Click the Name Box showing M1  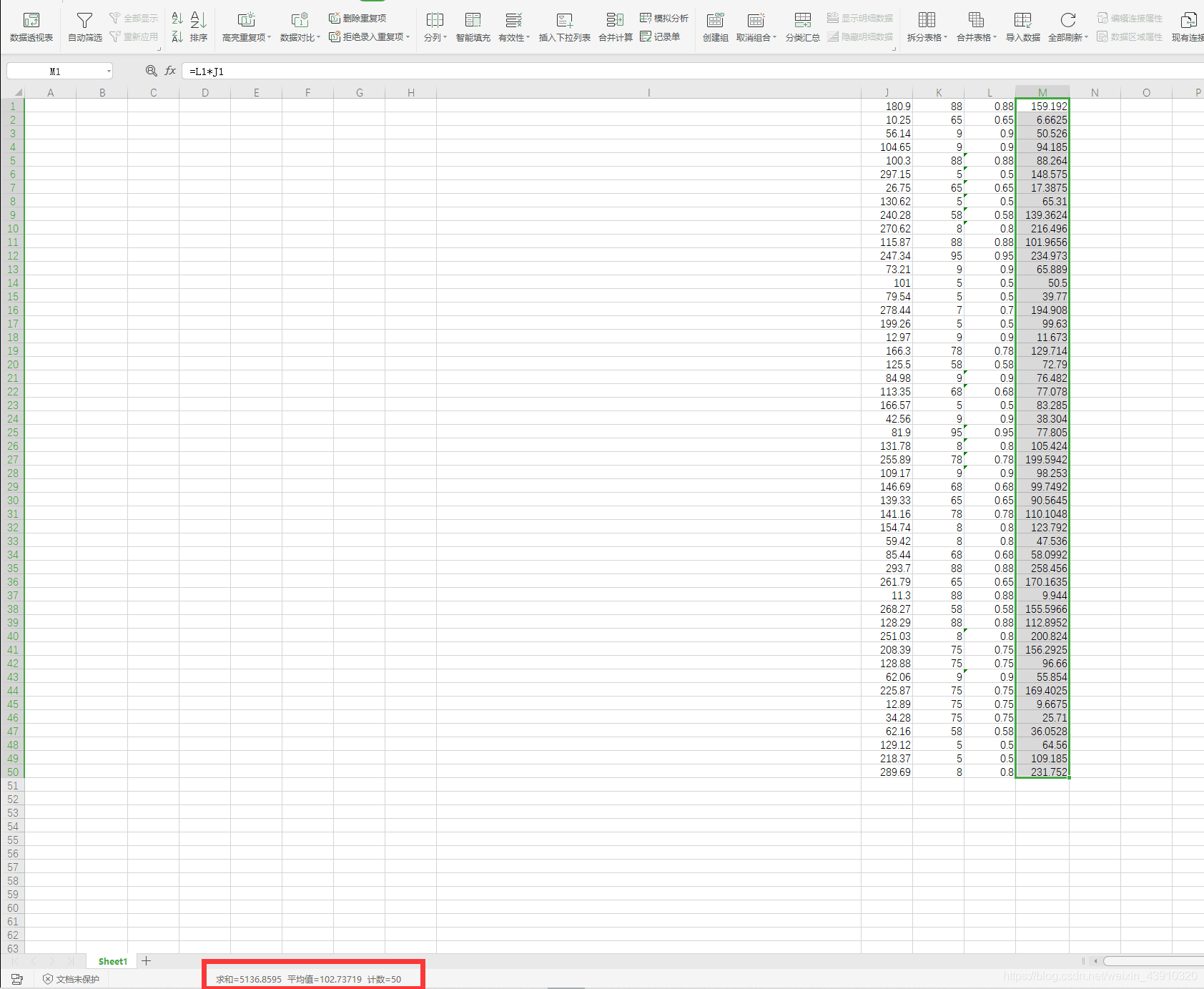click(55, 71)
